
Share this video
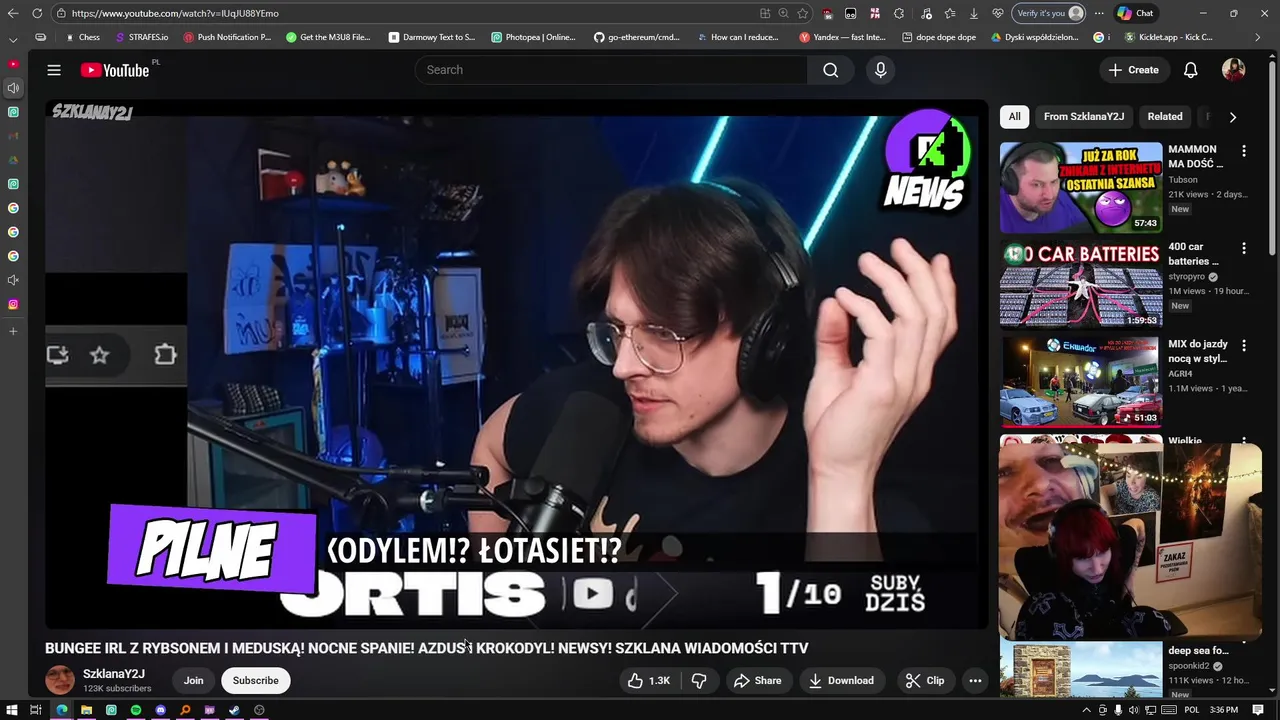(757, 681)
